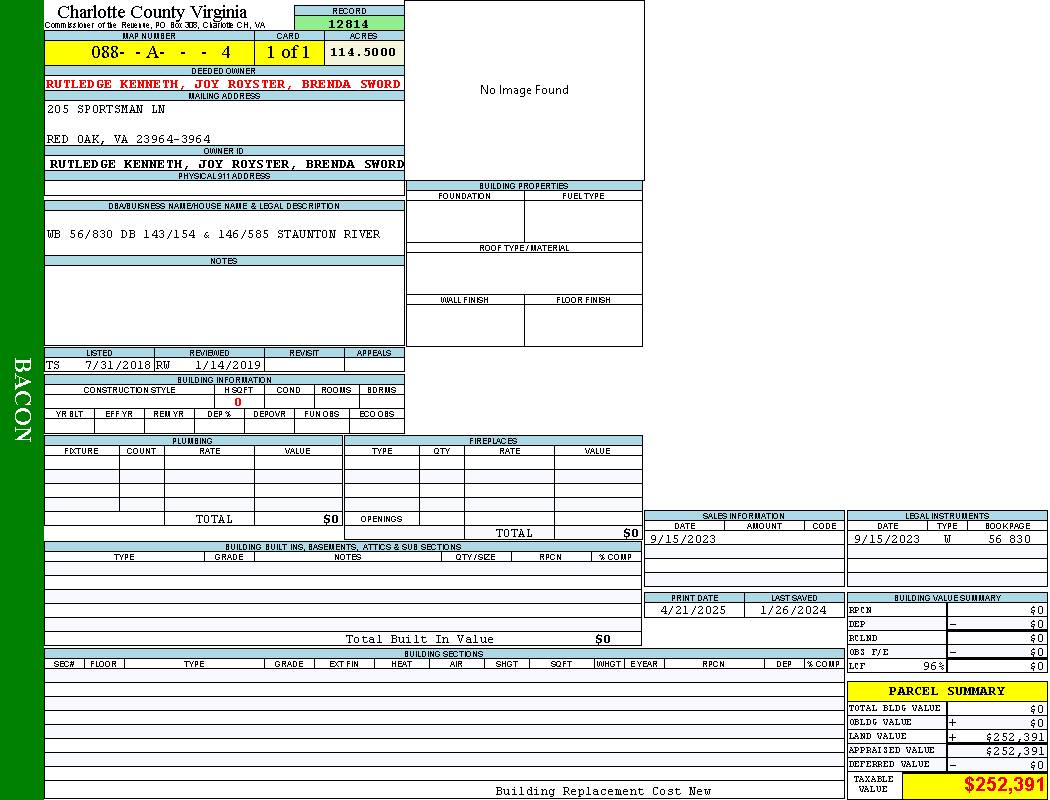This screenshot has height=800, width=1050.
Task: Click the RED OAK, VA city line
Action: click(129, 140)
